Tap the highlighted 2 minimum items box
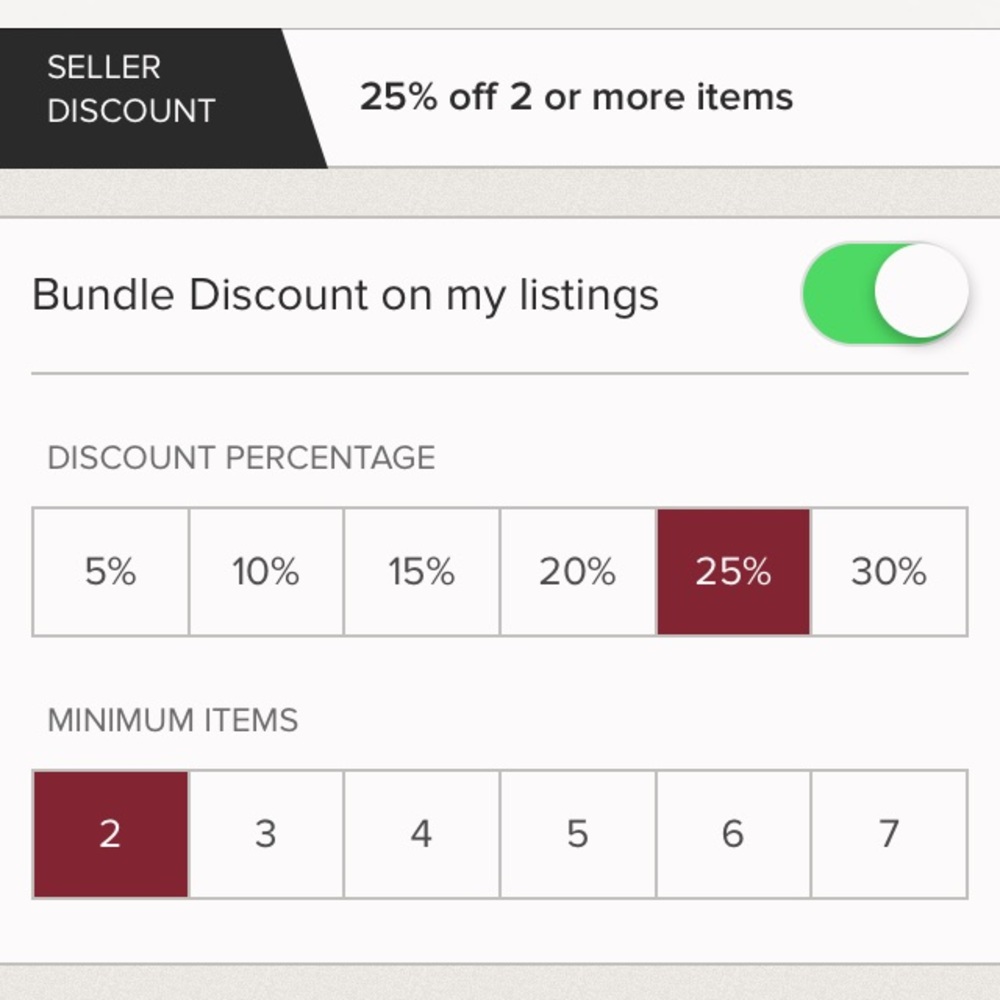The width and height of the screenshot is (1000, 1000). pyautogui.click(x=111, y=834)
